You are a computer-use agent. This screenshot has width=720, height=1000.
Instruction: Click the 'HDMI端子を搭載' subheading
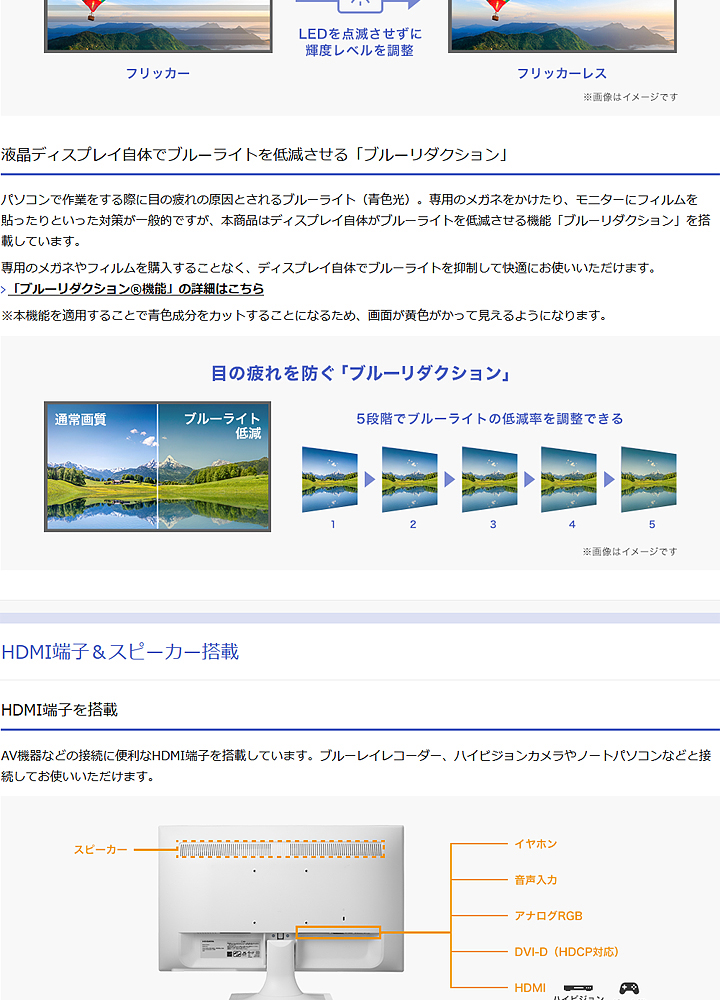pyautogui.click(x=59, y=710)
